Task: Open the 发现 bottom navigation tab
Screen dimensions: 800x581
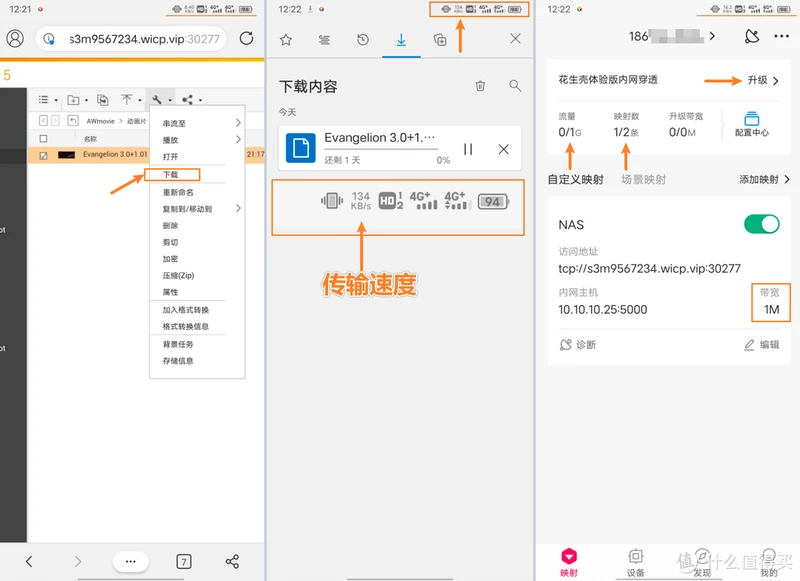Action: coord(703,562)
